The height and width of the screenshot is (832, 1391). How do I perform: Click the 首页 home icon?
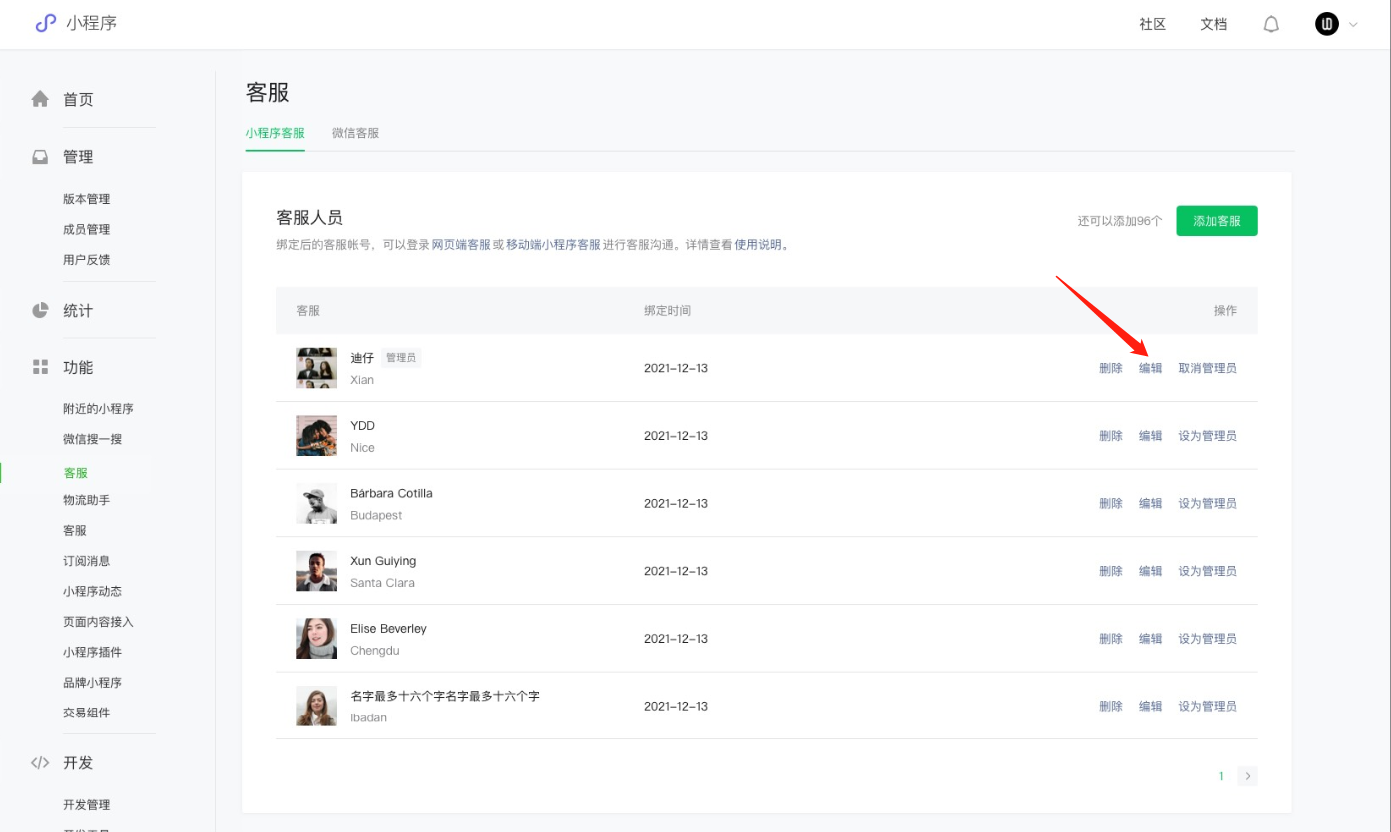click(x=40, y=99)
